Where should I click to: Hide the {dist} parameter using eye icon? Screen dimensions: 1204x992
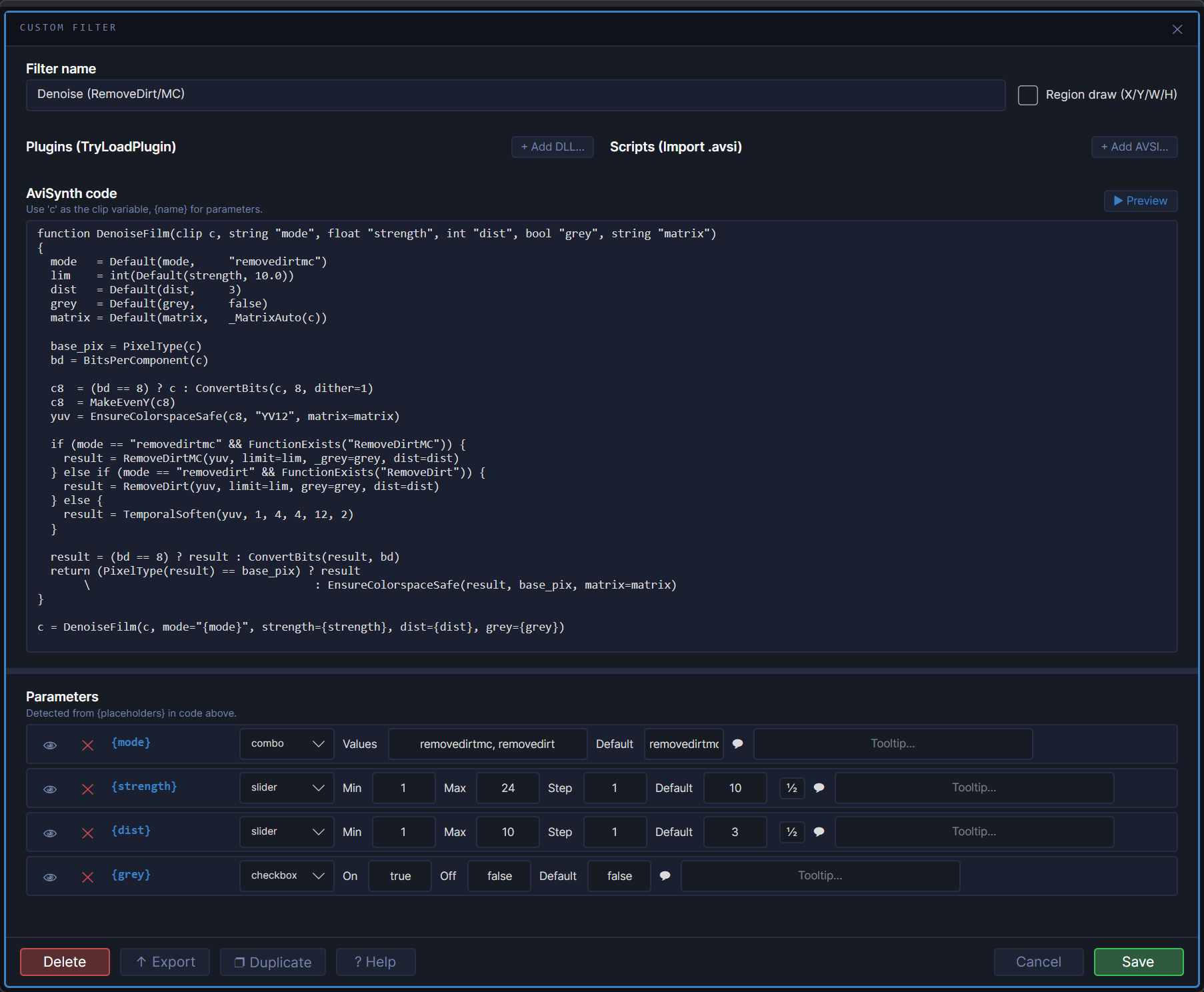(50, 833)
